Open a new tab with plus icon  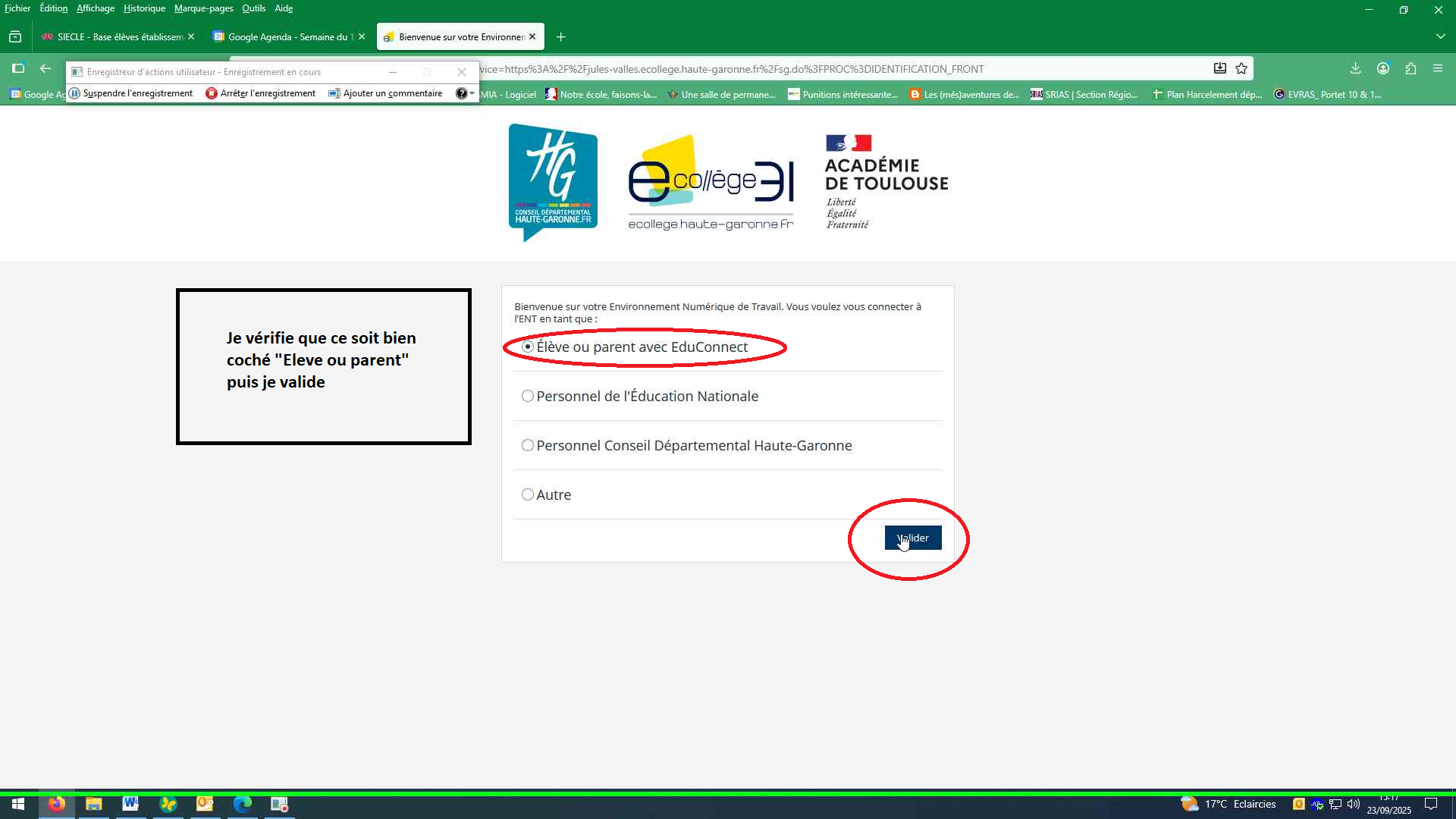pos(560,37)
